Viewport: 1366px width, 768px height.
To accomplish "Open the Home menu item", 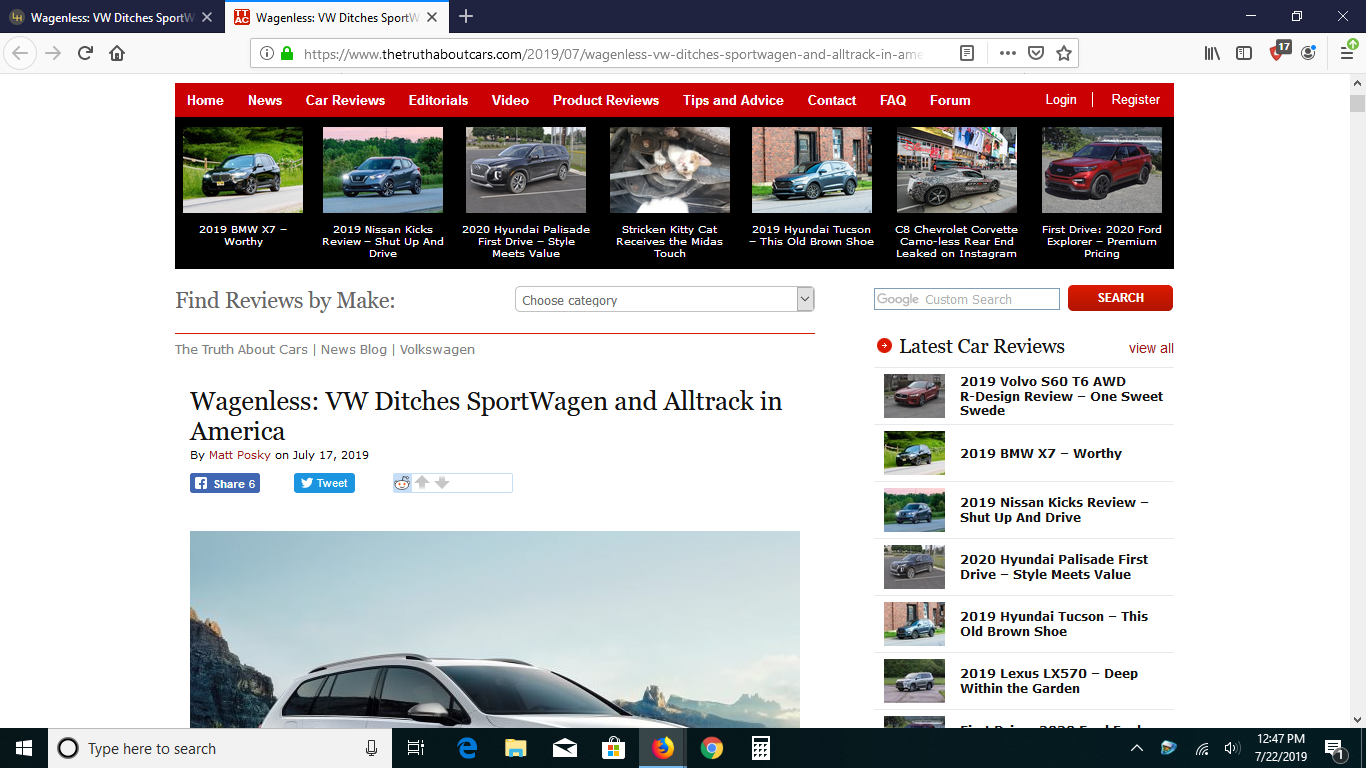I will [x=205, y=100].
